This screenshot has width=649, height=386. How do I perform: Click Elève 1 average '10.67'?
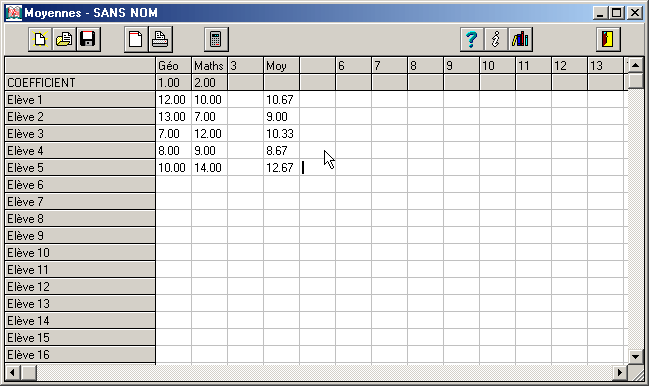click(281, 100)
